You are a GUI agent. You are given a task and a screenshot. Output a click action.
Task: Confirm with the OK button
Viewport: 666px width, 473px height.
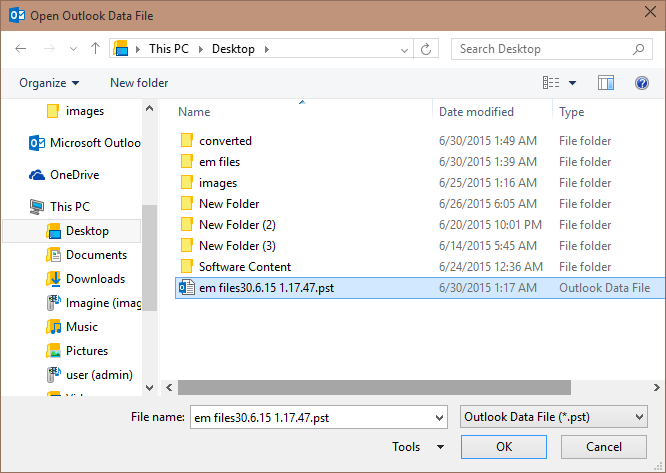point(504,447)
